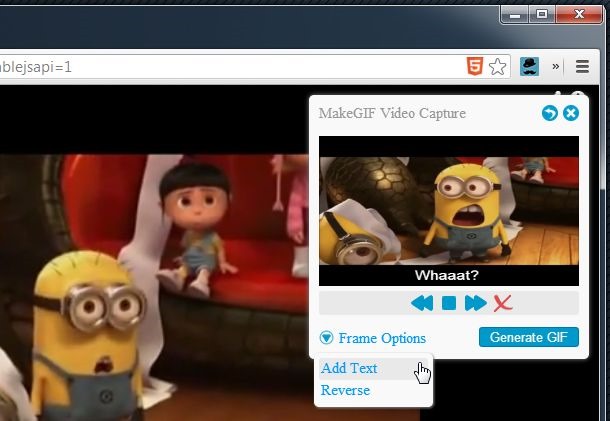
Task: Open the MakeGIF extension icon with hat and mustache
Action: pos(529,67)
